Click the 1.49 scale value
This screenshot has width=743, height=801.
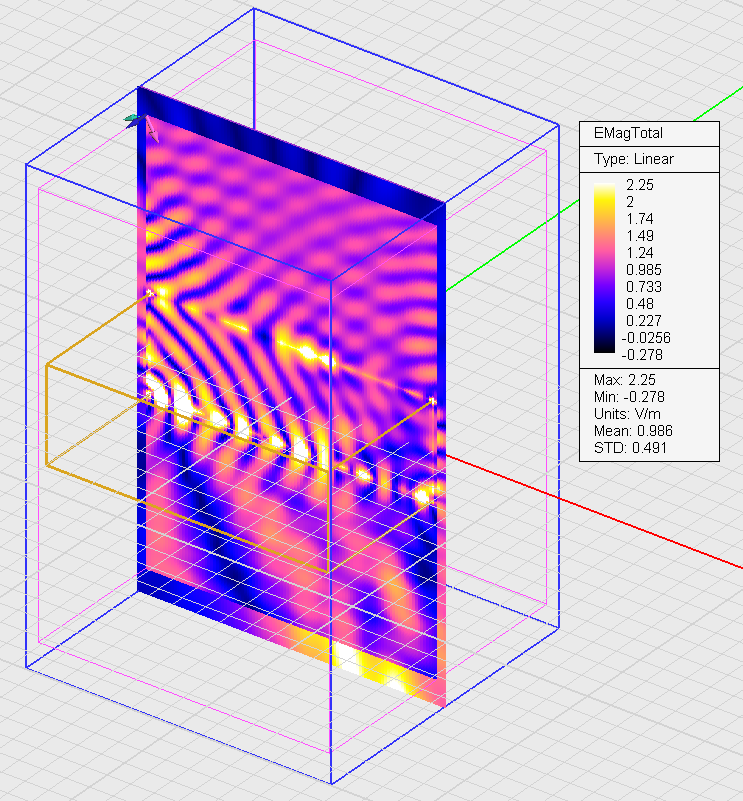point(640,235)
